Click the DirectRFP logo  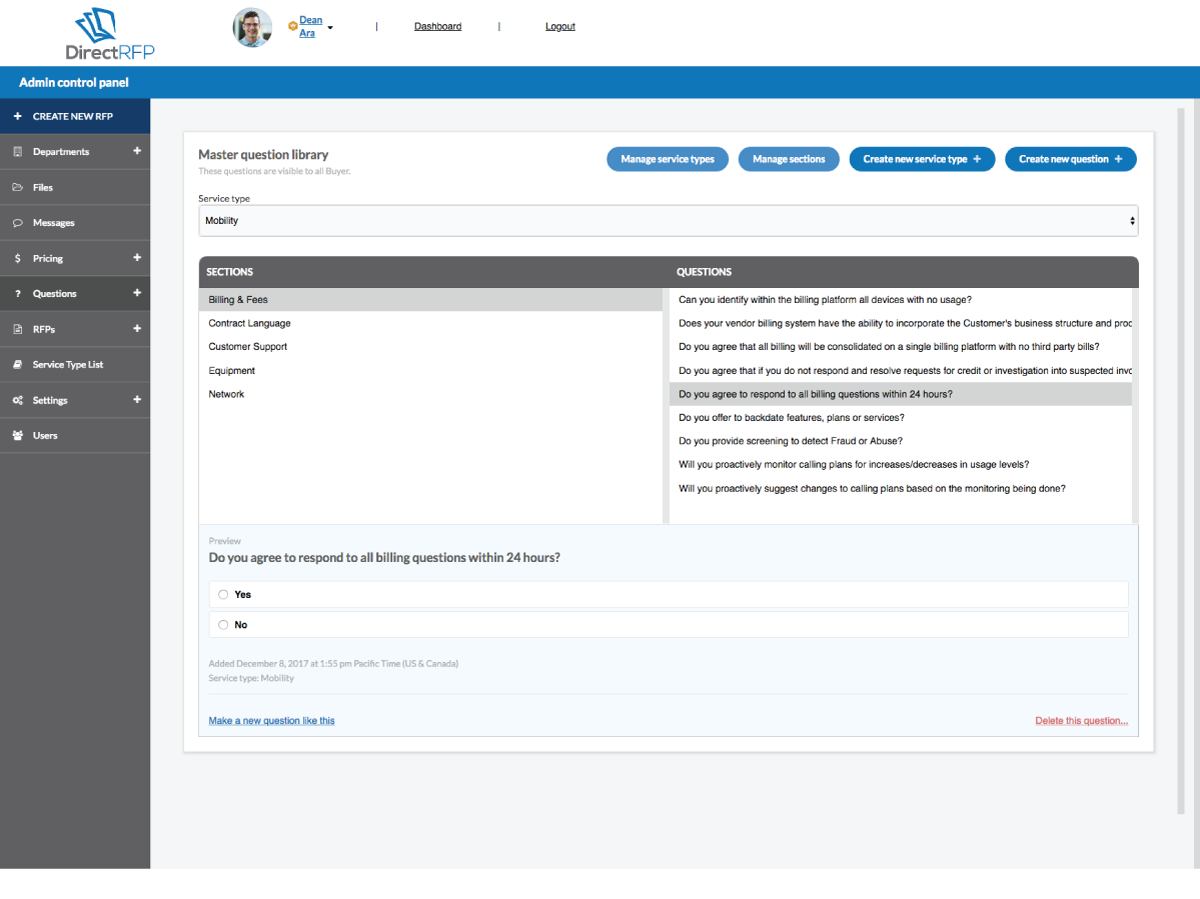pyautogui.click(x=110, y=33)
